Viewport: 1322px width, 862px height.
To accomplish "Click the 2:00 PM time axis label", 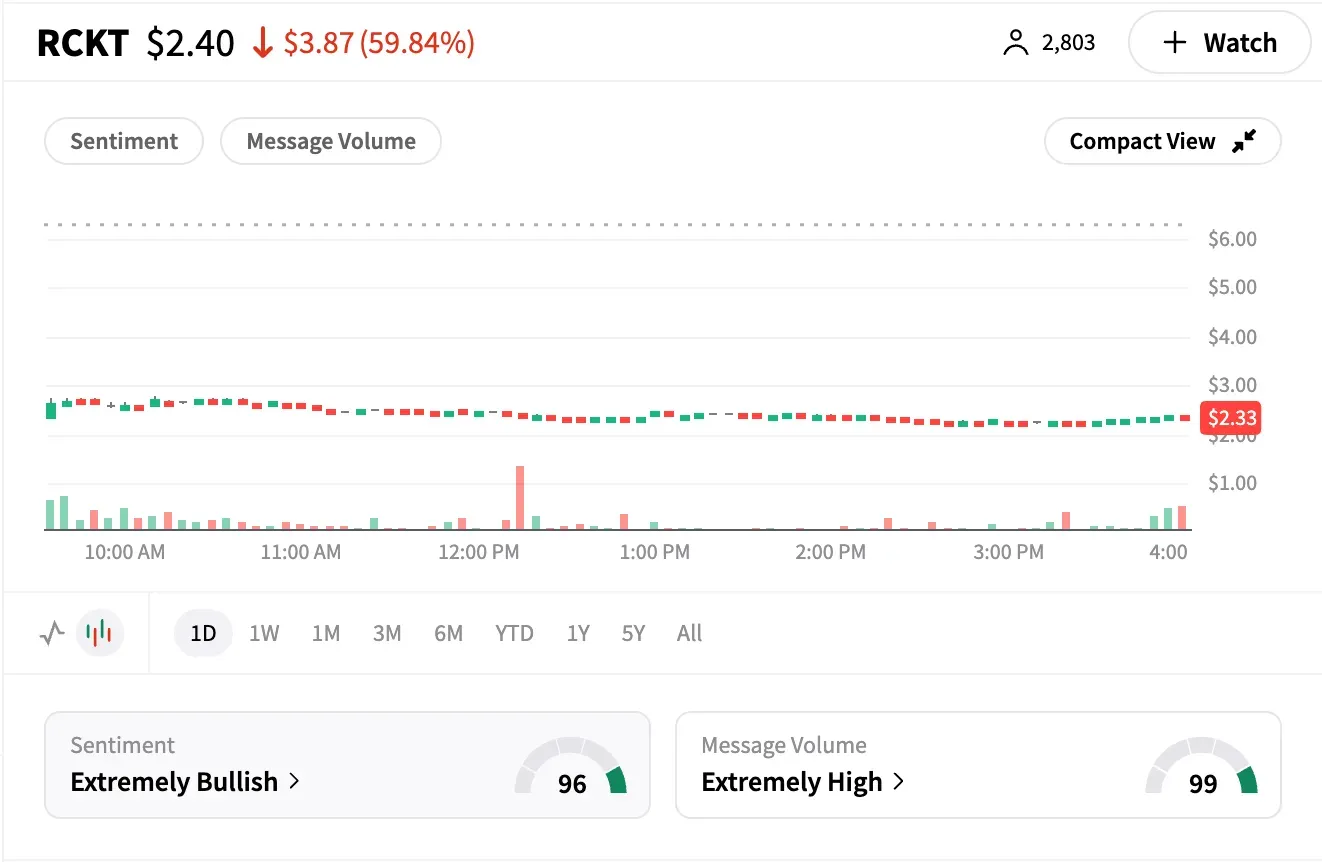I will point(831,552).
